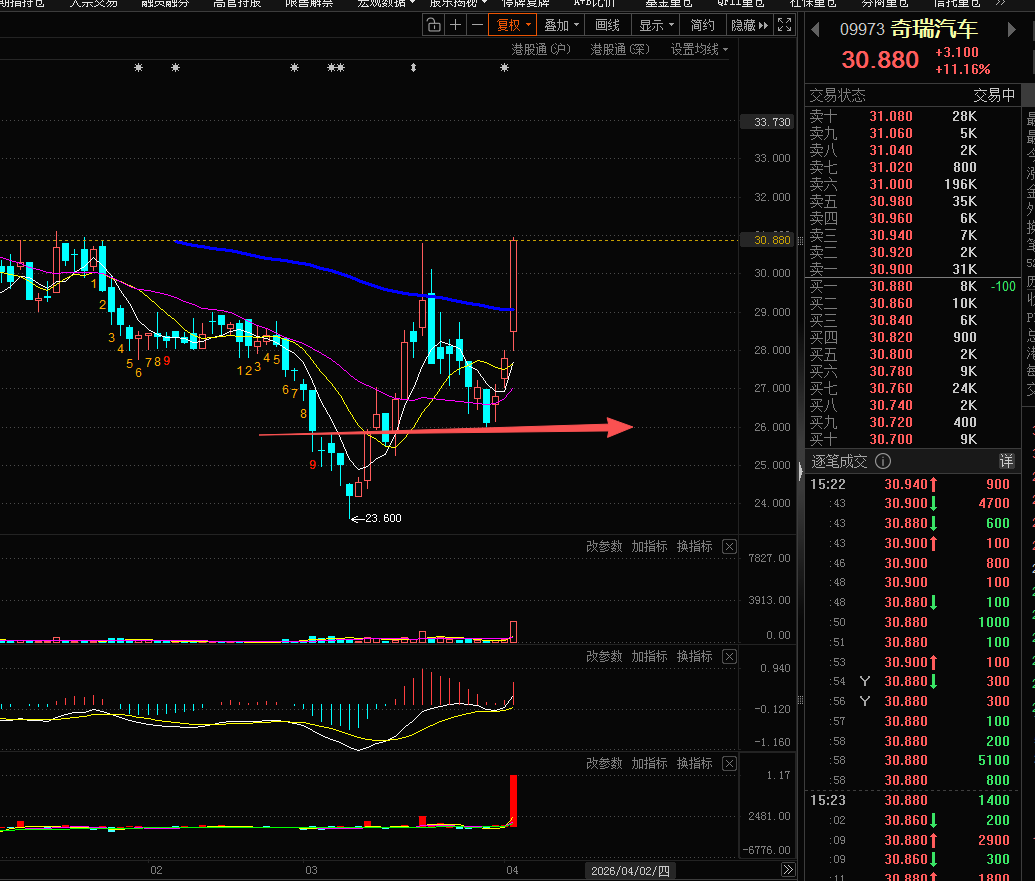Click 隐藏 to hide side panel
The image size is (1035, 881).
pyautogui.click(x=749, y=25)
